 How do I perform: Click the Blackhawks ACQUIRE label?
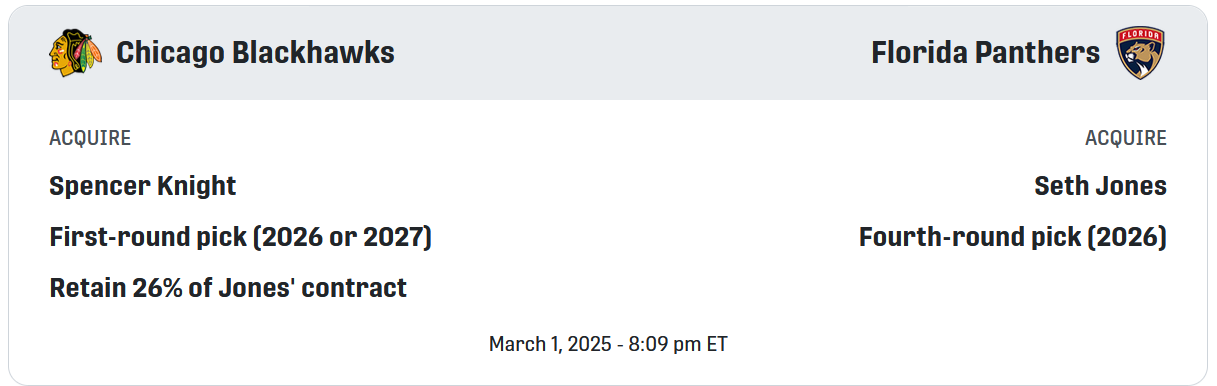tap(90, 138)
